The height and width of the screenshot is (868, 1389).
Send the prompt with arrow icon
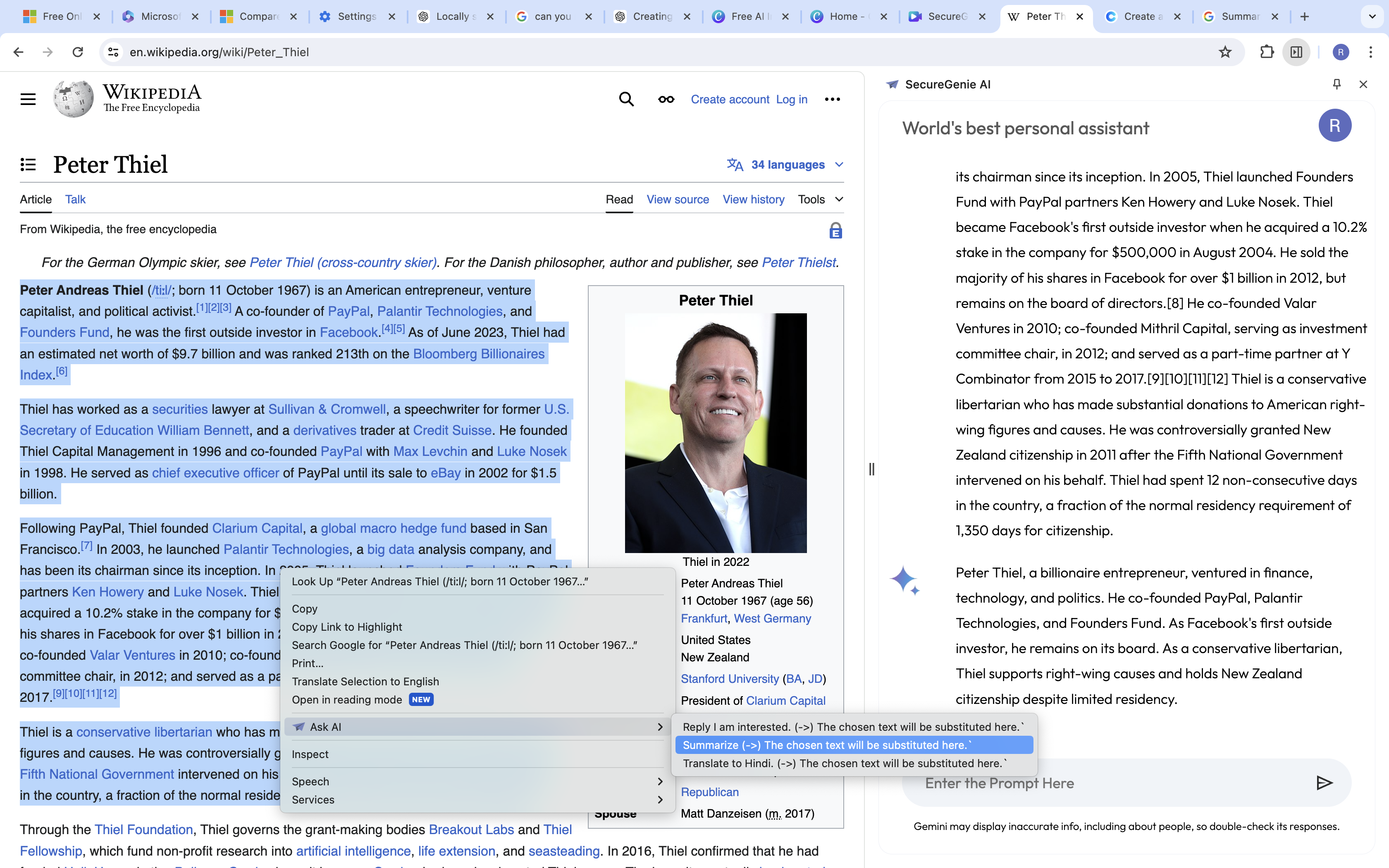(x=1324, y=783)
